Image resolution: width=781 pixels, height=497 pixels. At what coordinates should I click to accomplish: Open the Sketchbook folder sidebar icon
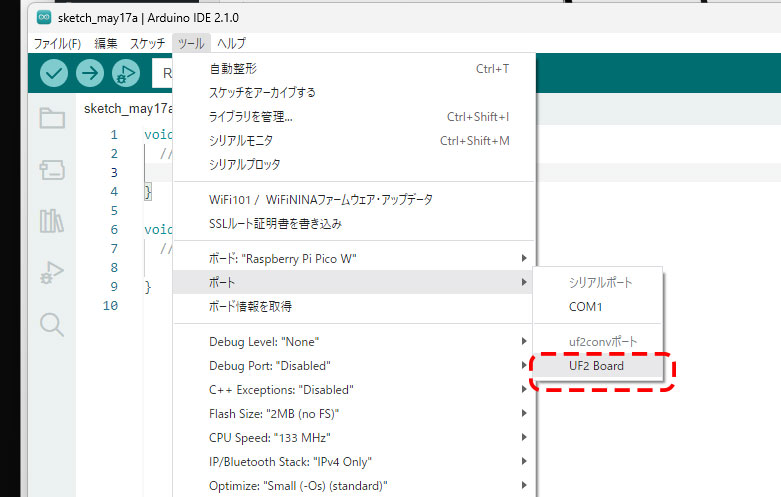click(52, 118)
